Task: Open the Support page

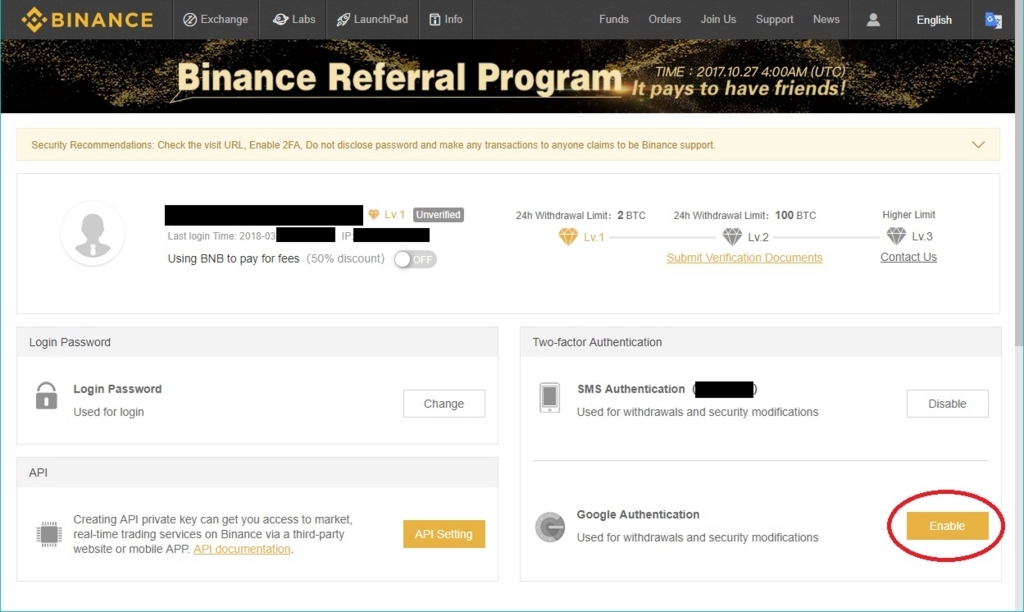Action: tap(775, 20)
